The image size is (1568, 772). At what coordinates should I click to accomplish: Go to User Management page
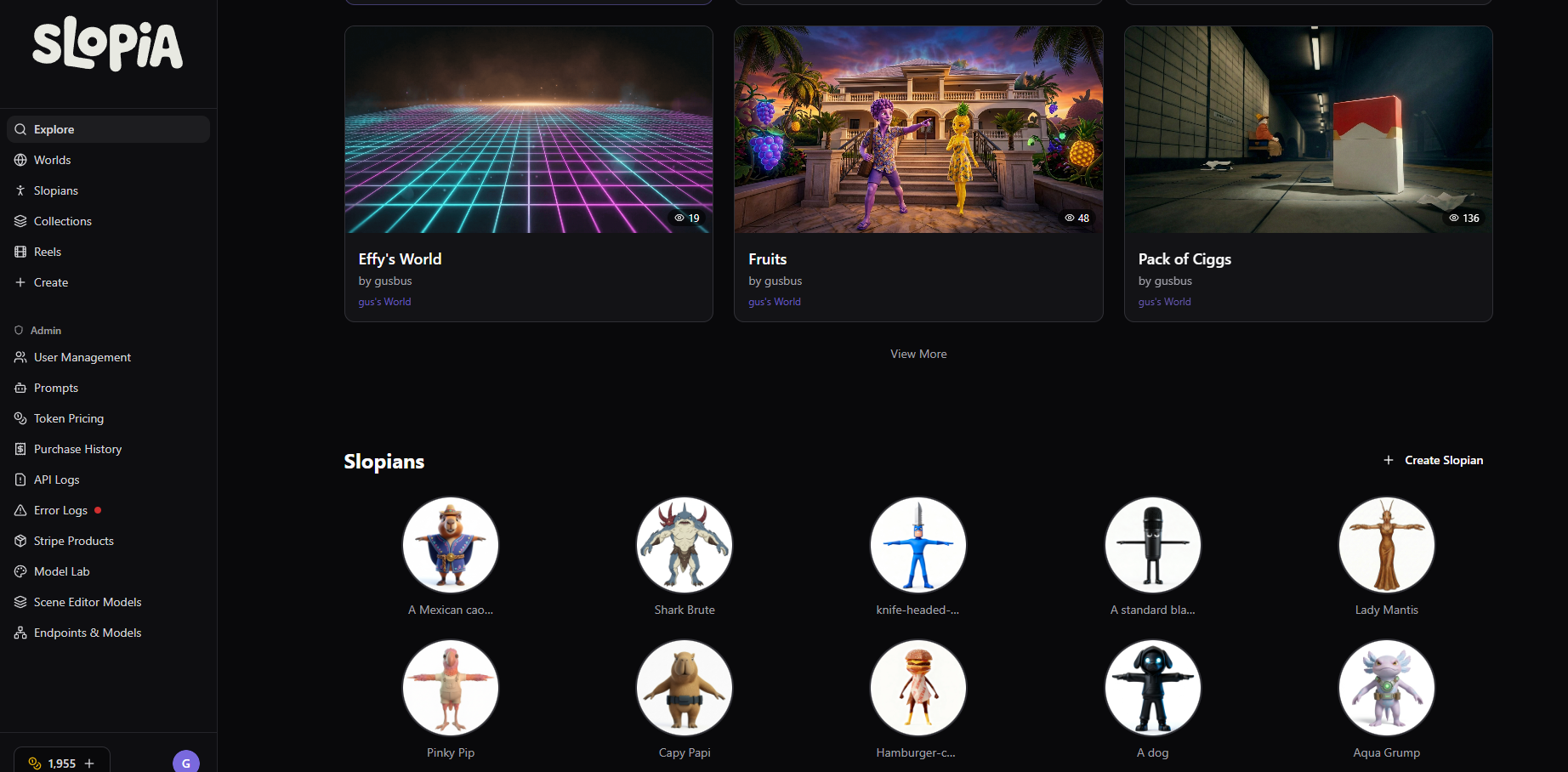tap(82, 357)
